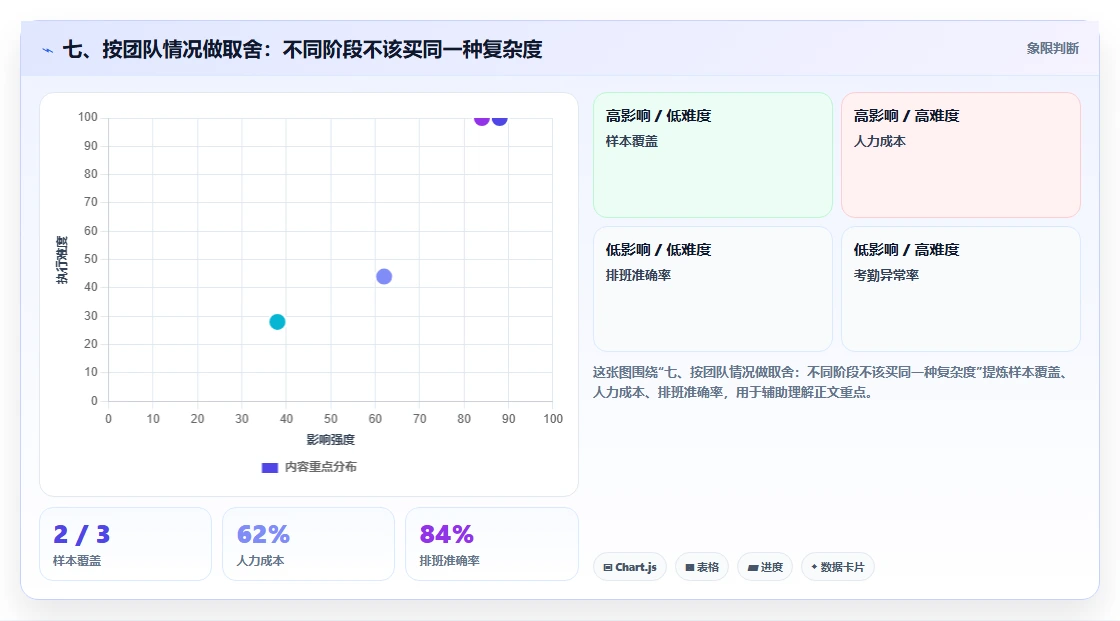Open the 低影响 / 高难度 quadrant card
The width and height of the screenshot is (1120, 621).
pos(961,289)
